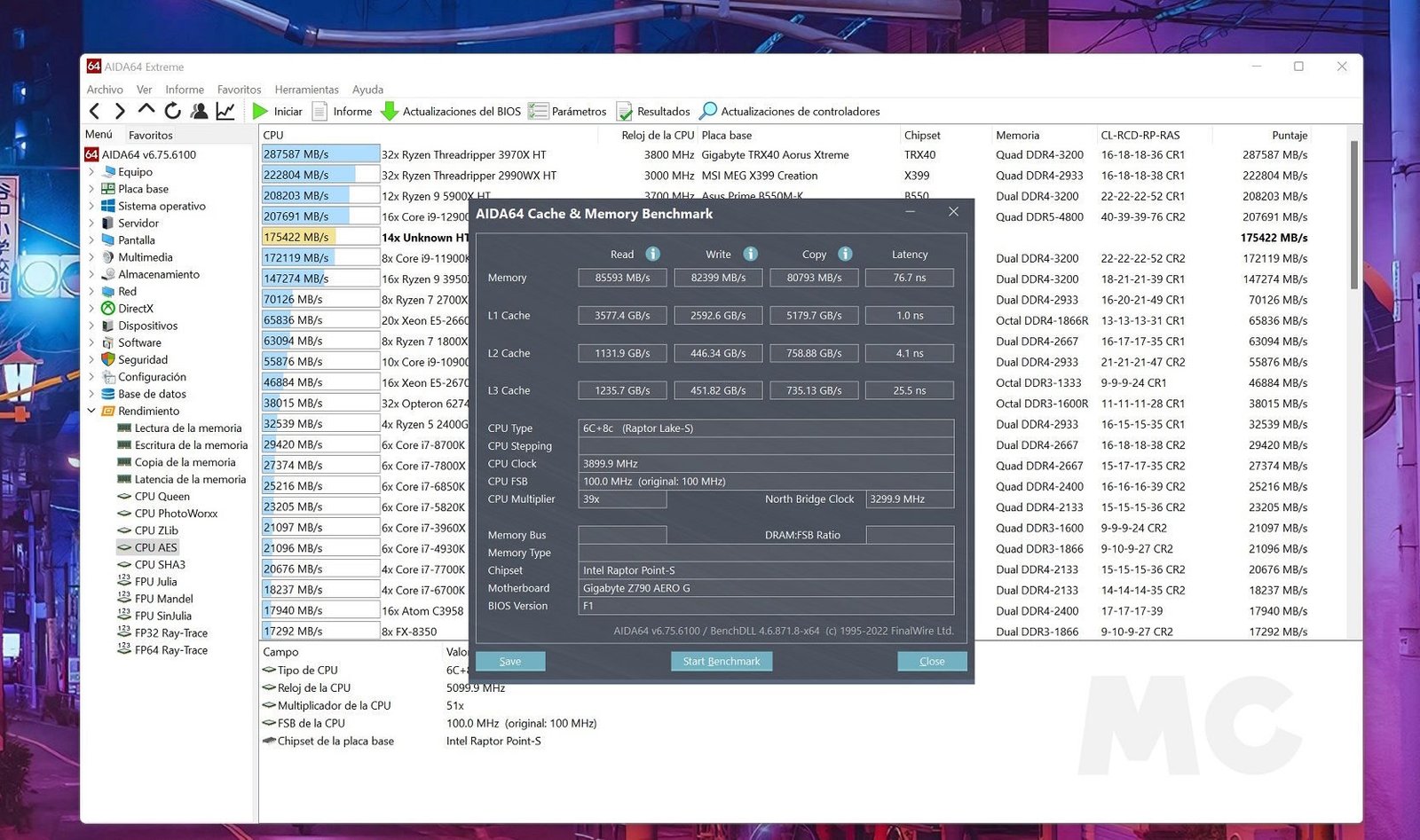
Task: Open the Archivo menu
Action: pyautogui.click(x=105, y=90)
